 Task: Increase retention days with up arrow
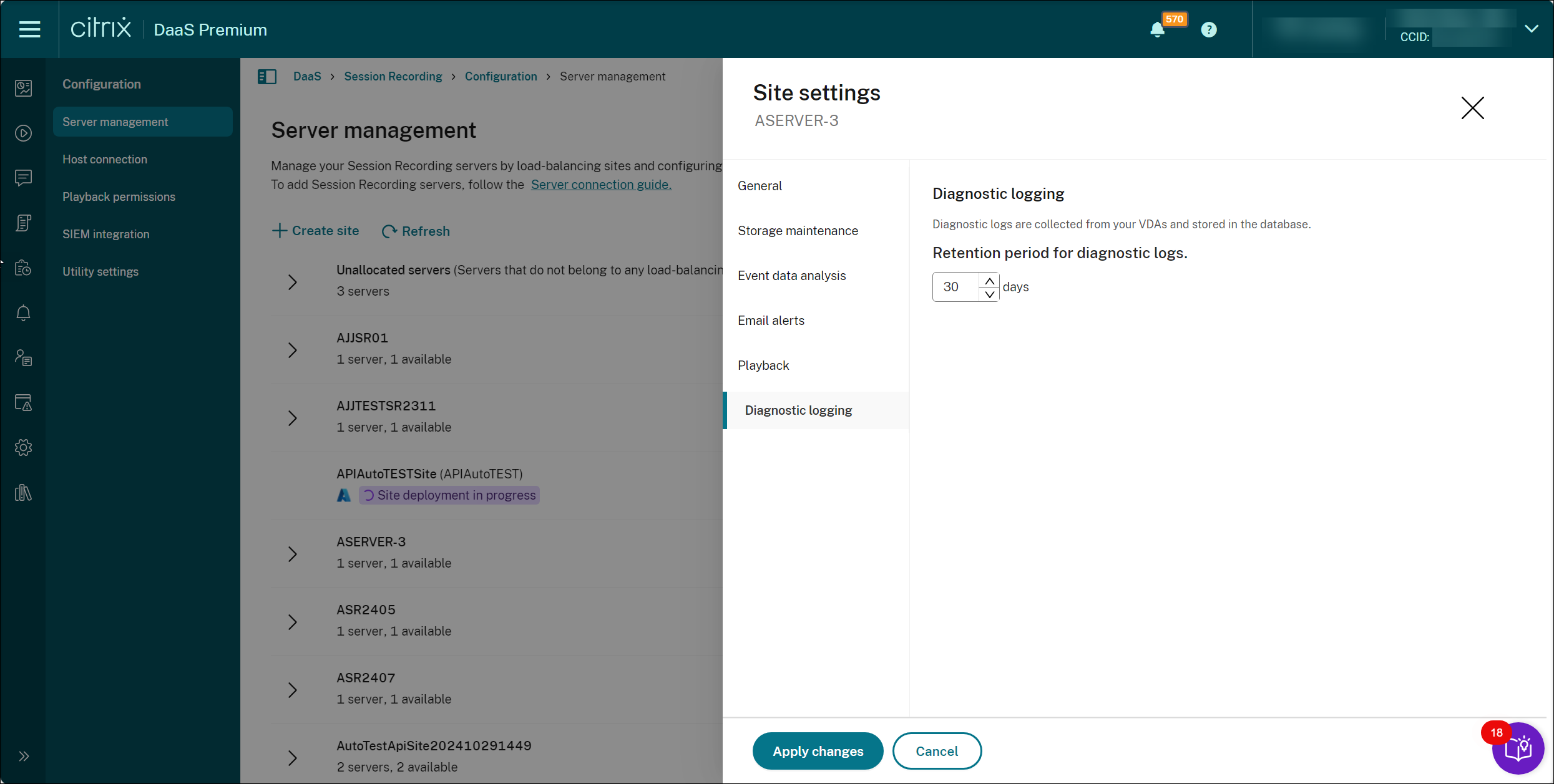click(989, 281)
